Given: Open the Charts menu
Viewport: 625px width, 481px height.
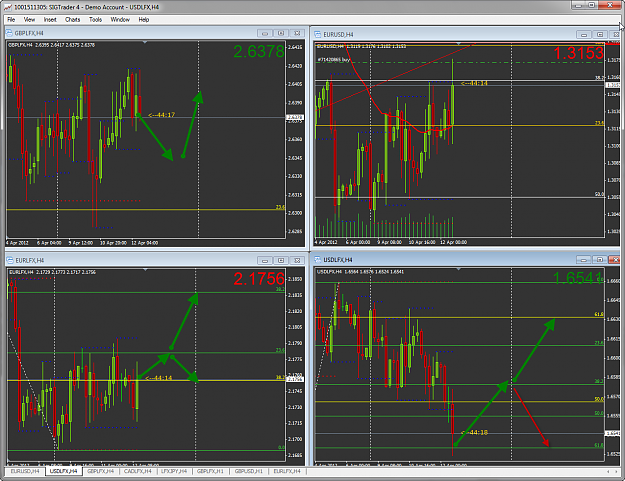Looking at the screenshot, I should point(73,20).
